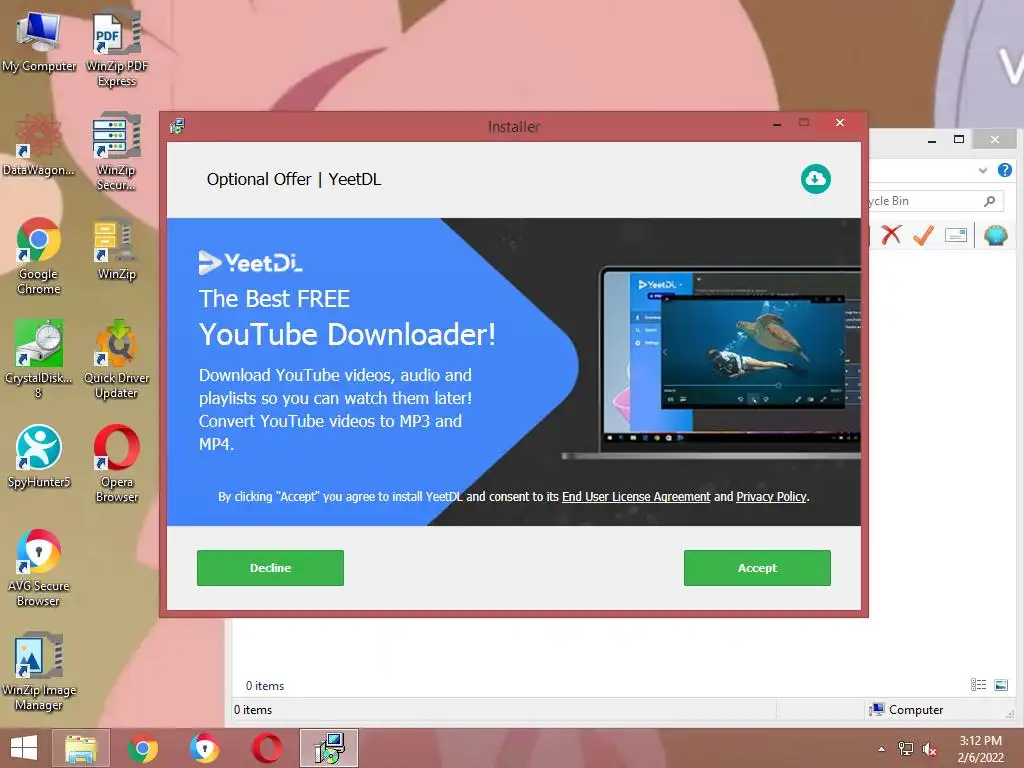The width and height of the screenshot is (1024, 768).
Task: Click search magnifier in Recycle Bin search box
Action: click(989, 200)
